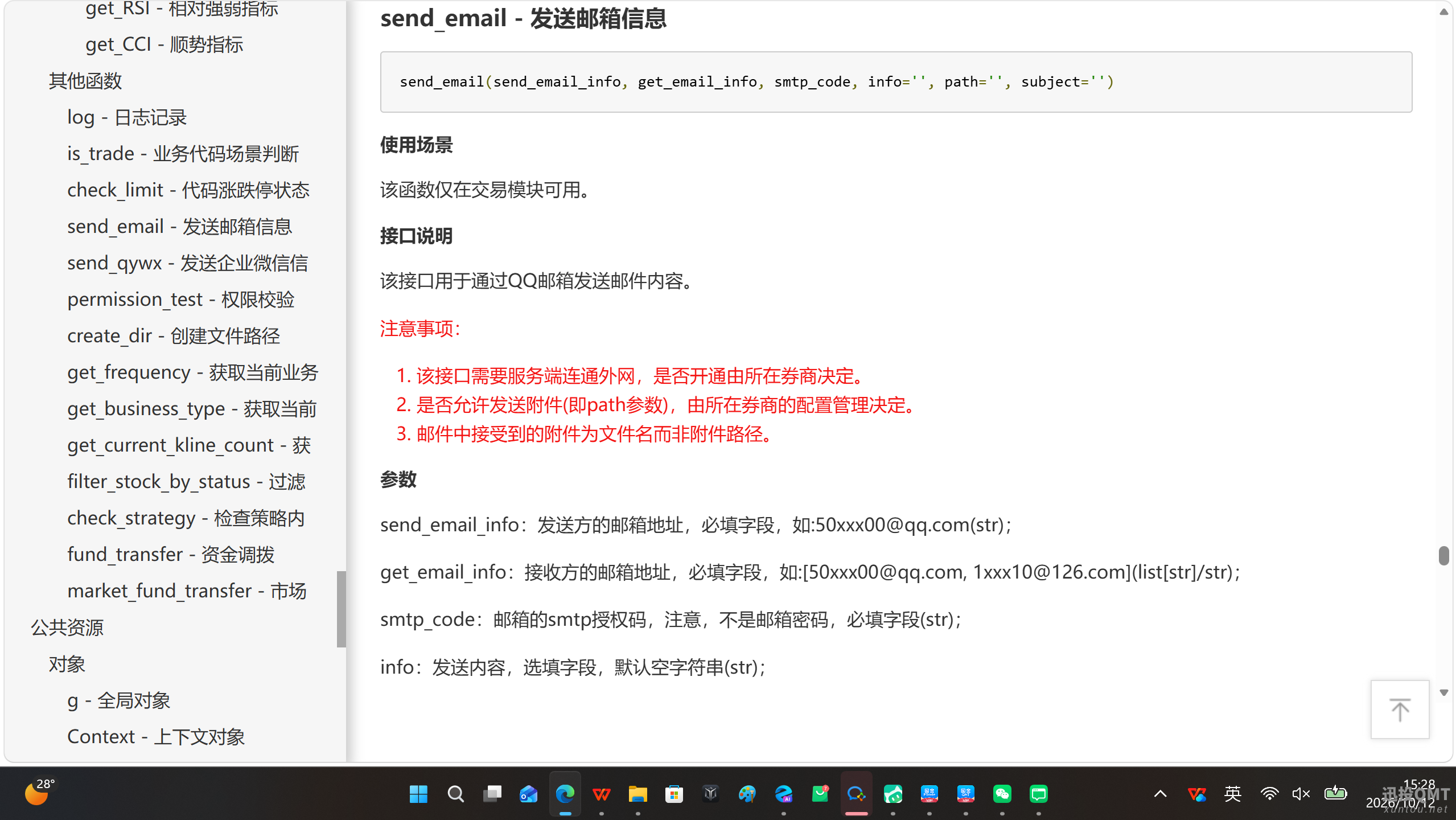Open the Windows Start menu

(x=418, y=794)
